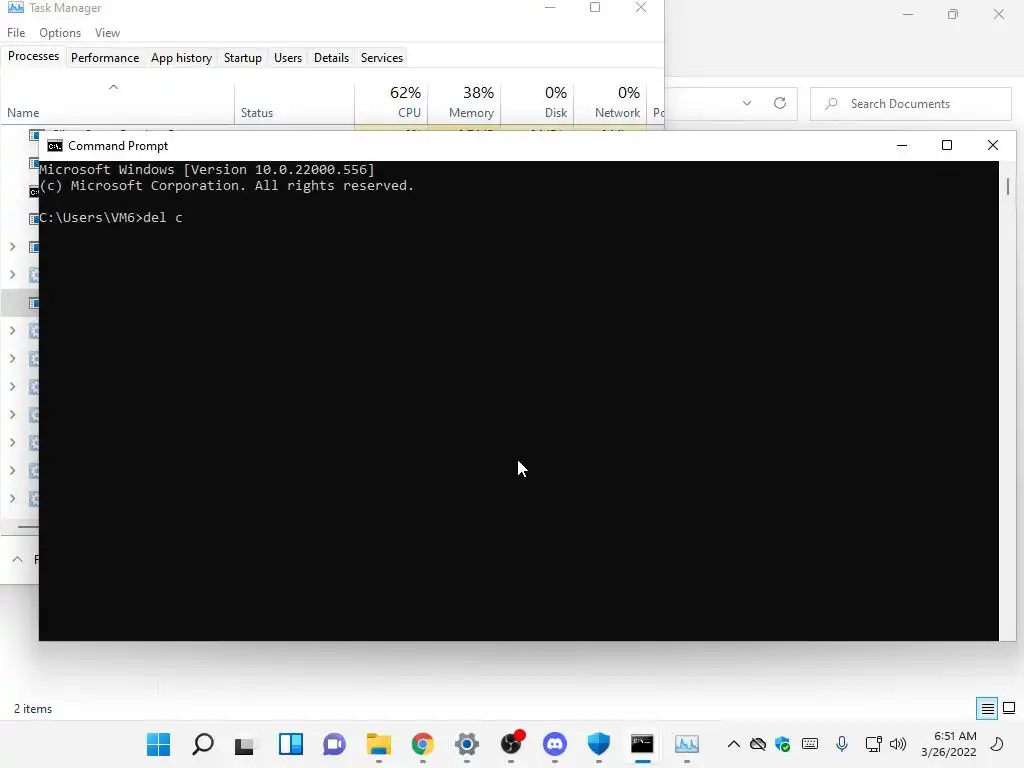1024x768 pixels.
Task: Switch to the App history tab
Action: coord(182,57)
